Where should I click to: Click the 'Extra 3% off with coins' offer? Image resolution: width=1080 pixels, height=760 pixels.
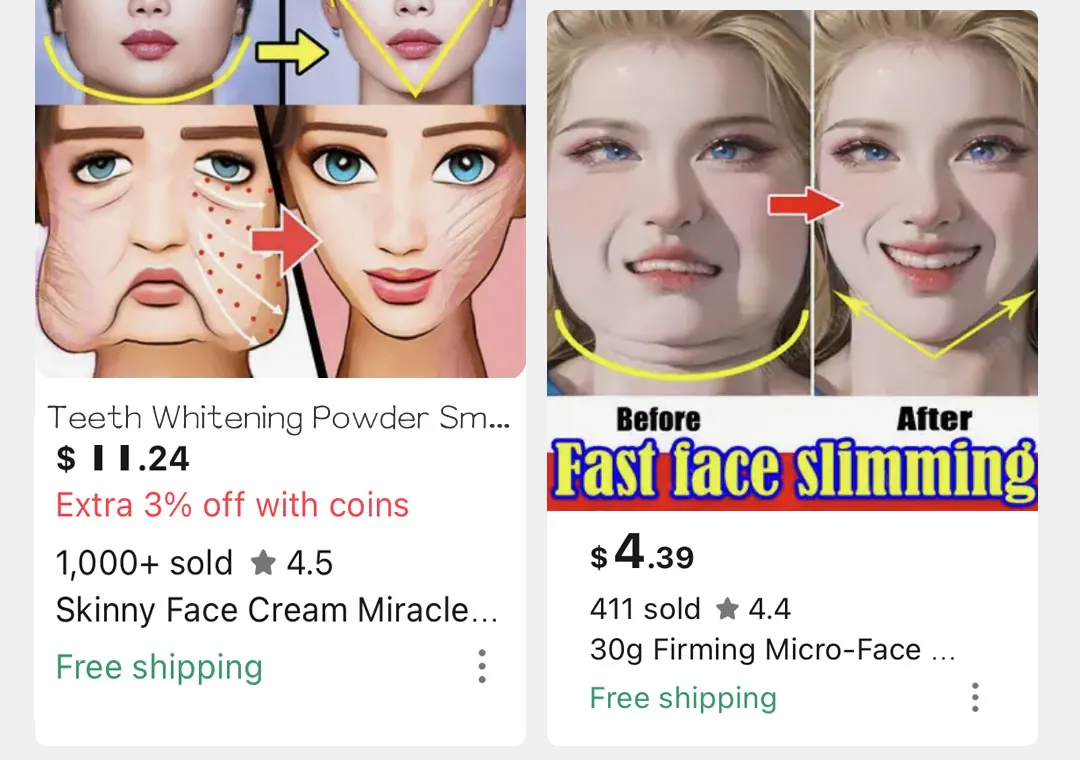tap(233, 505)
